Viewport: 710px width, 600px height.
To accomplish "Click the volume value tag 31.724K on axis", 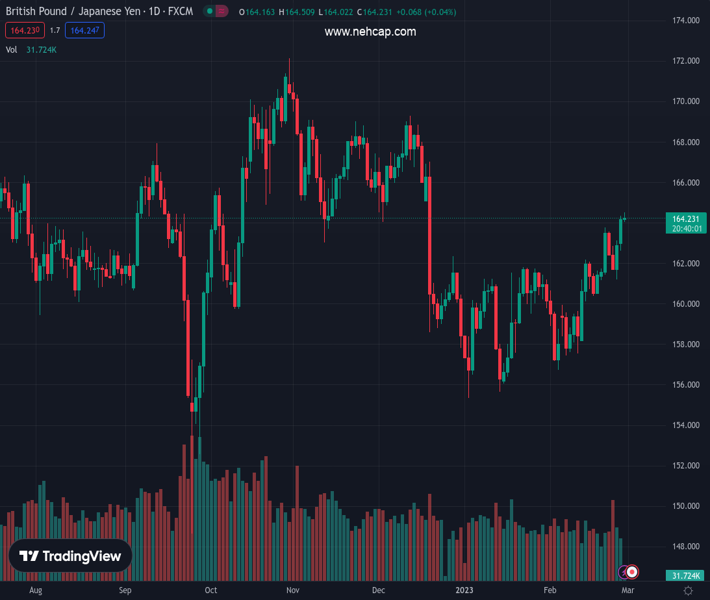I will click(x=685, y=576).
